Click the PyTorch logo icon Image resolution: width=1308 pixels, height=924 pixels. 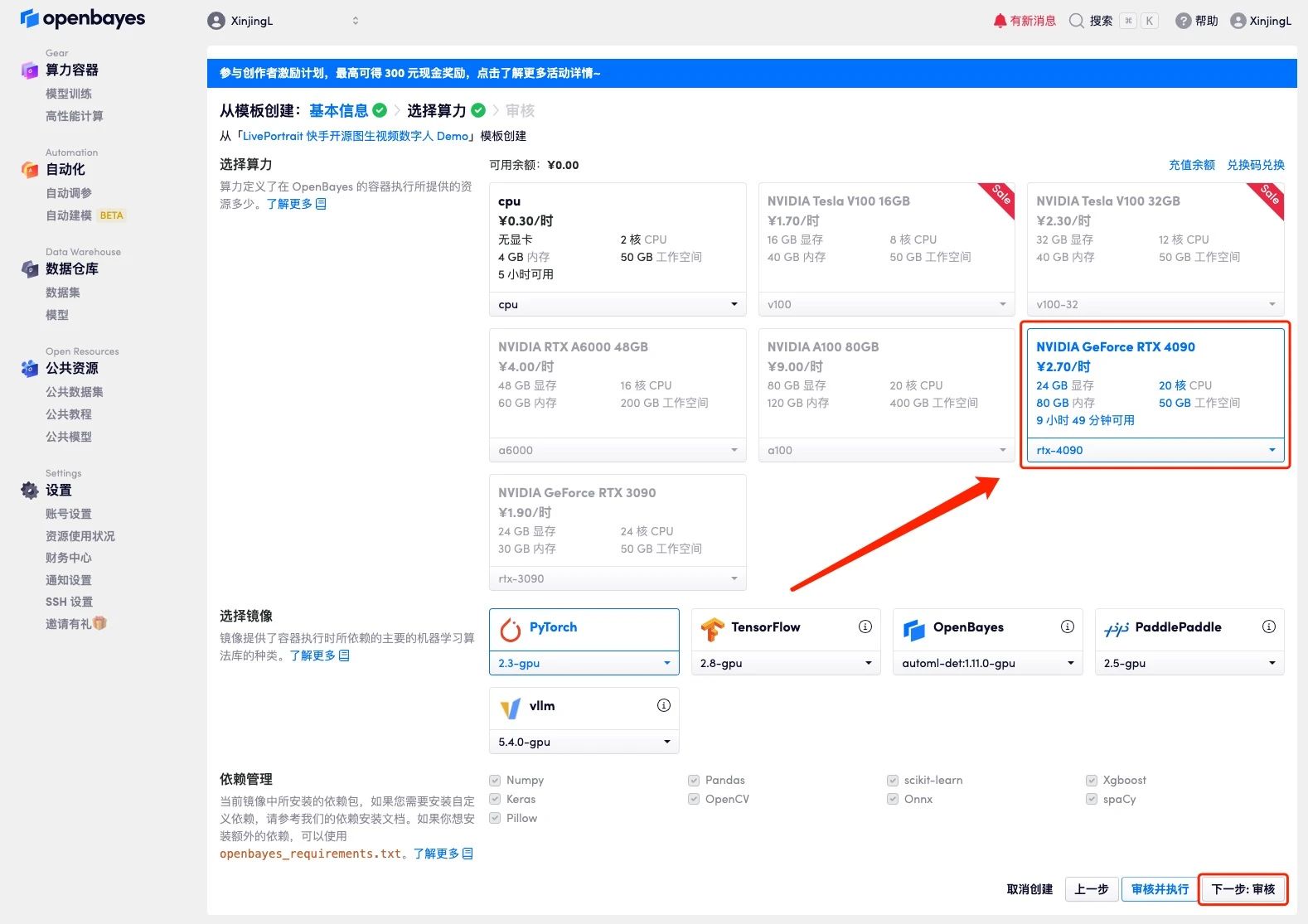(511, 630)
